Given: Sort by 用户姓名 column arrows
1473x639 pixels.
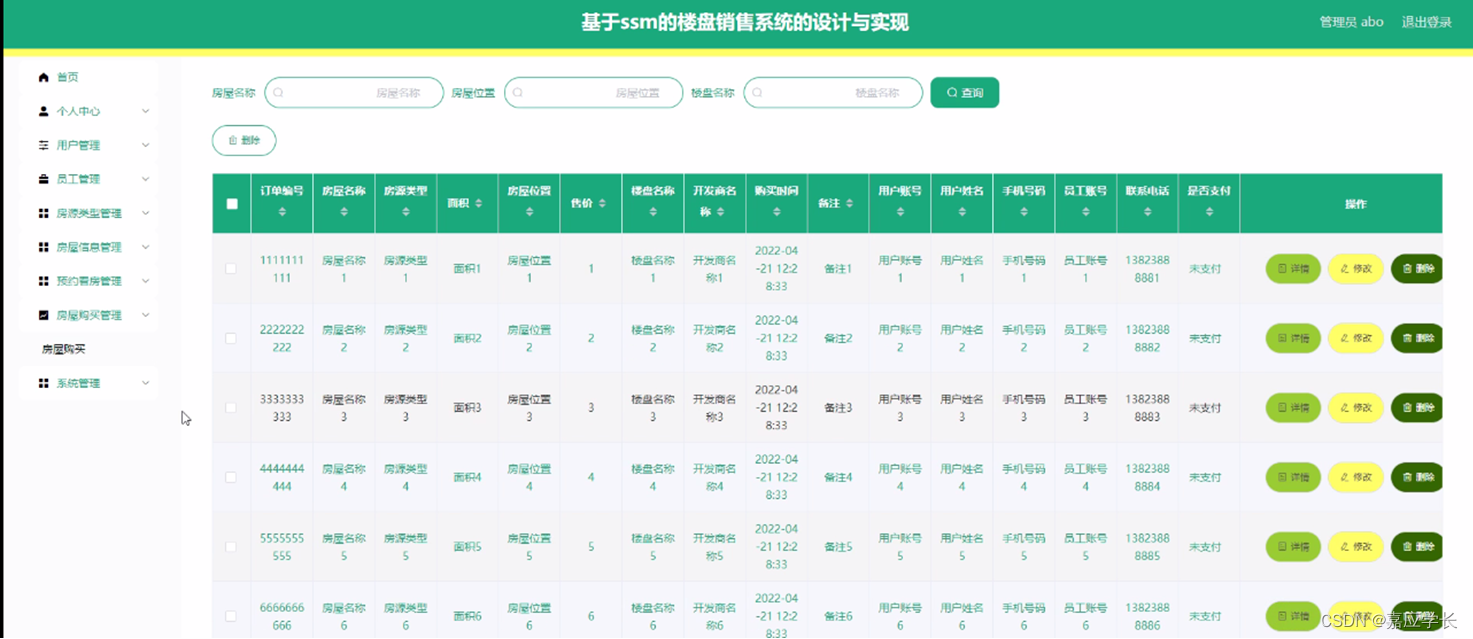Looking at the screenshot, I should [x=962, y=212].
